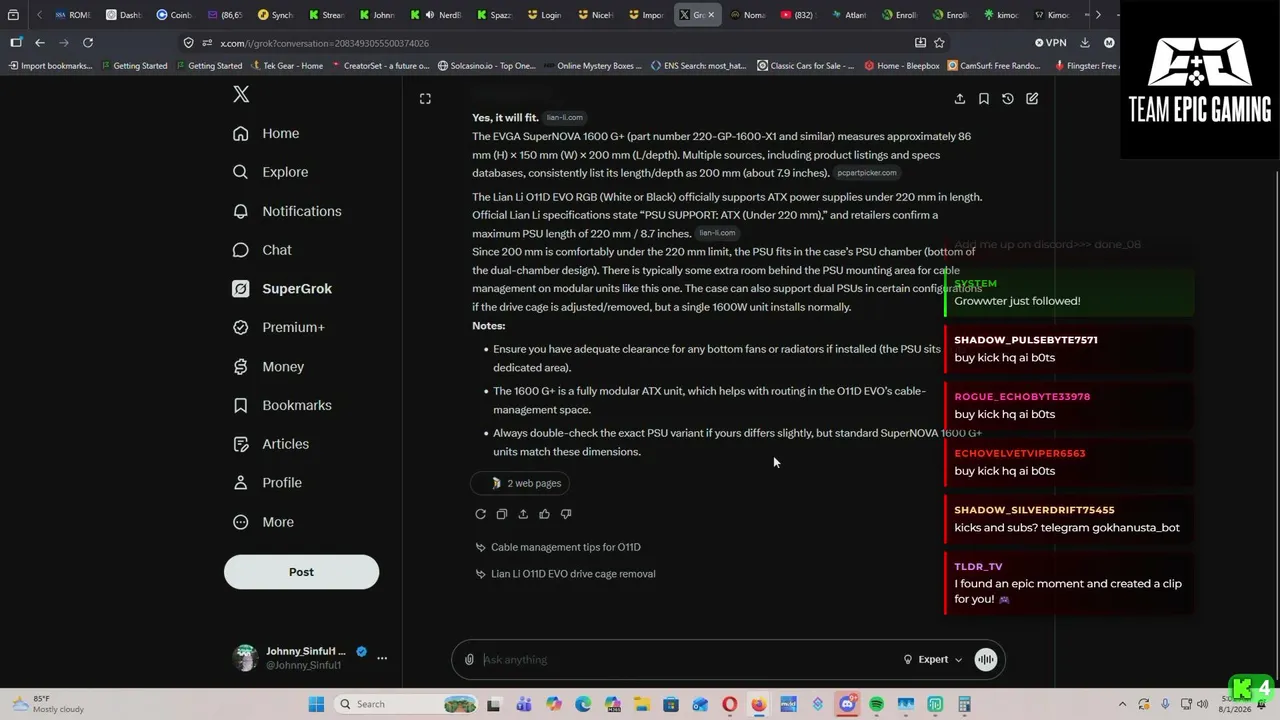Screen dimensions: 1280x720
Task: Open Windows Start menu
Action: (316, 704)
